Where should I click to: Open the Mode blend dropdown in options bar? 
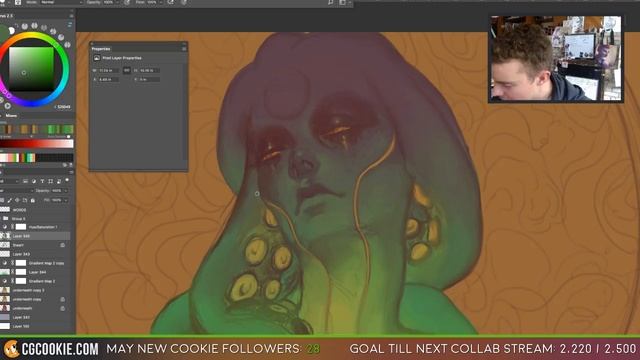[61, 2]
